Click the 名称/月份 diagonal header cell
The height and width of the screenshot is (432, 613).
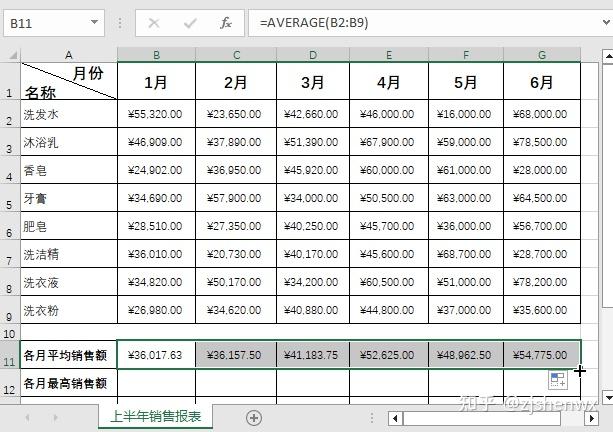coord(69,81)
